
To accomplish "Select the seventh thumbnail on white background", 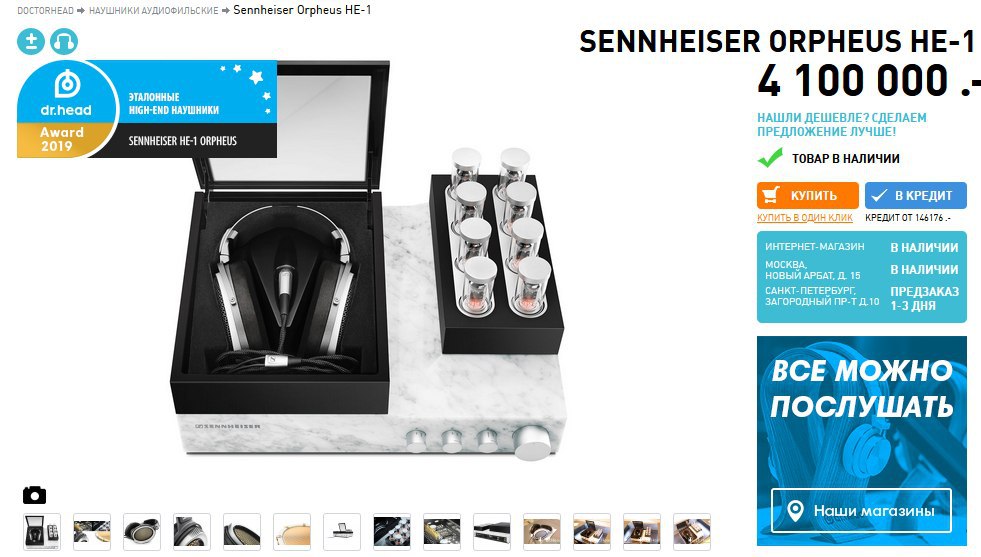I will click(342, 532).
